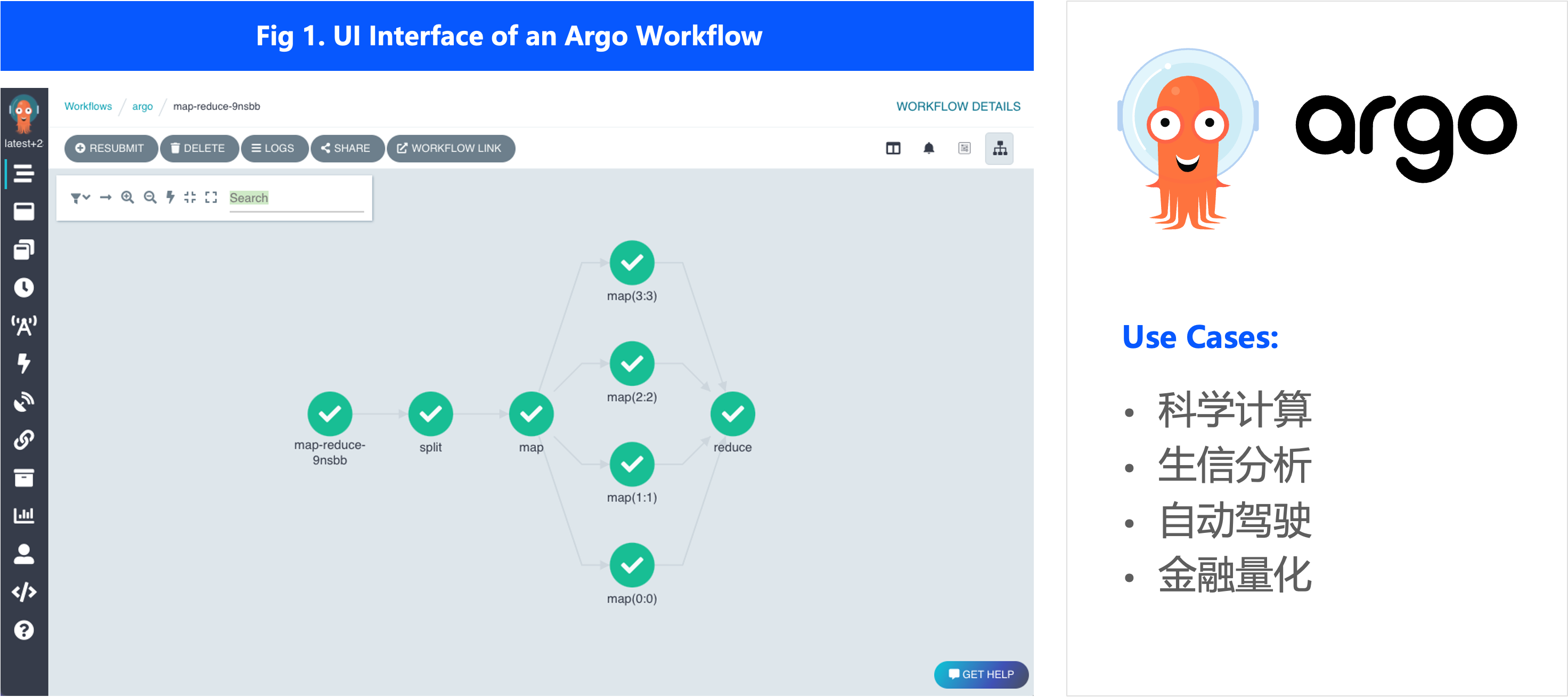Image resolution: width=1568 pixels, height=697 pixels.
Task: Open the event flow antenna sidebar icon
Action: point(24,326)
